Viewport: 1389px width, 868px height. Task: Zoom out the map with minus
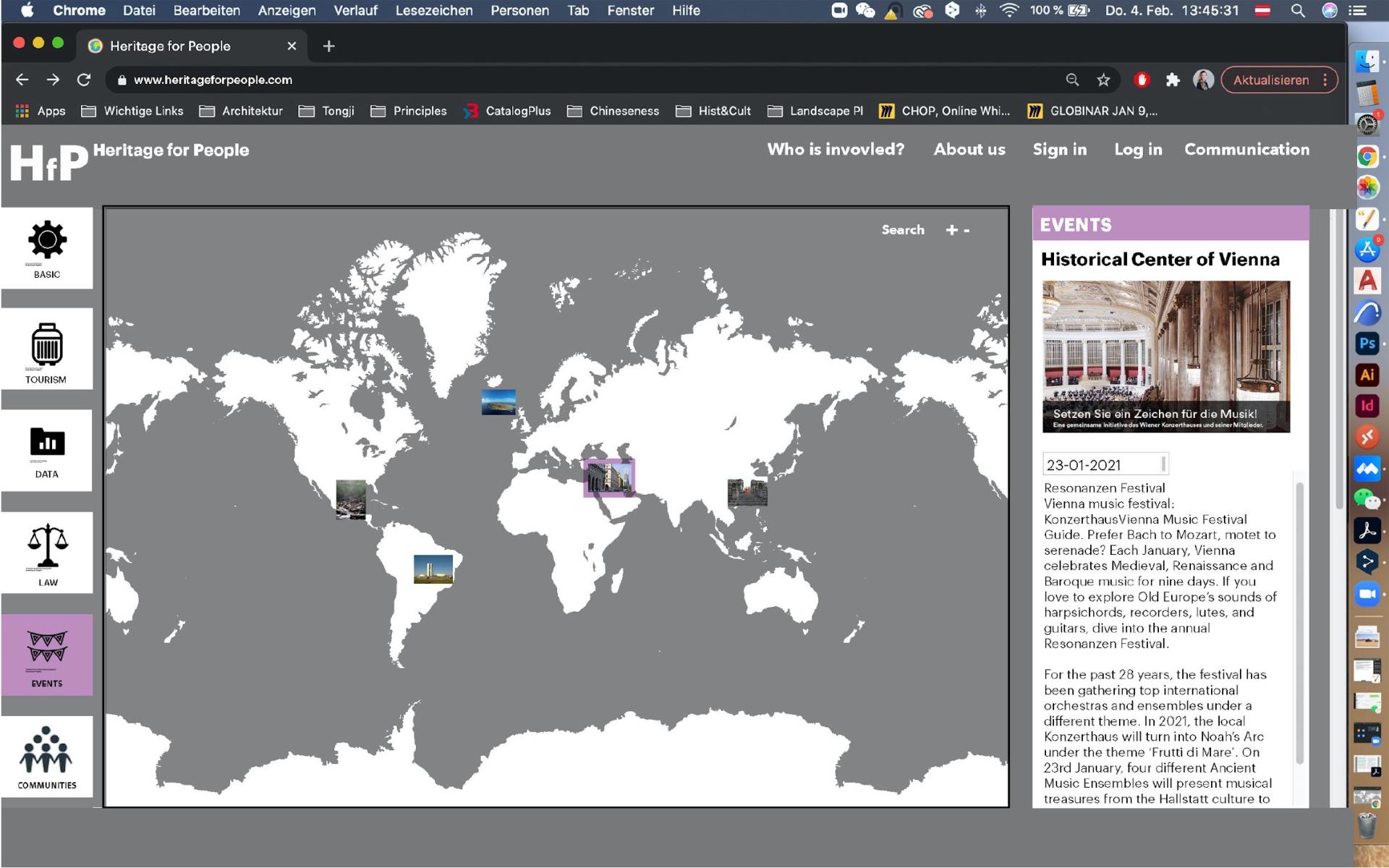pos(967,230)
